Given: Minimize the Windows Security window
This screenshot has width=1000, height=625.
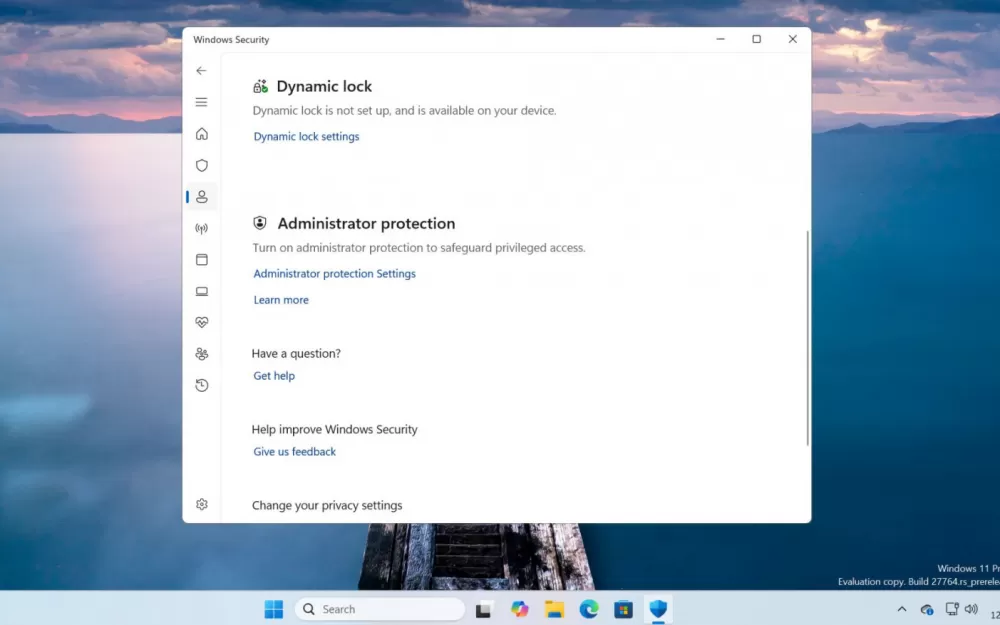Looking at the screenshot, I should (x=720, y=39).
